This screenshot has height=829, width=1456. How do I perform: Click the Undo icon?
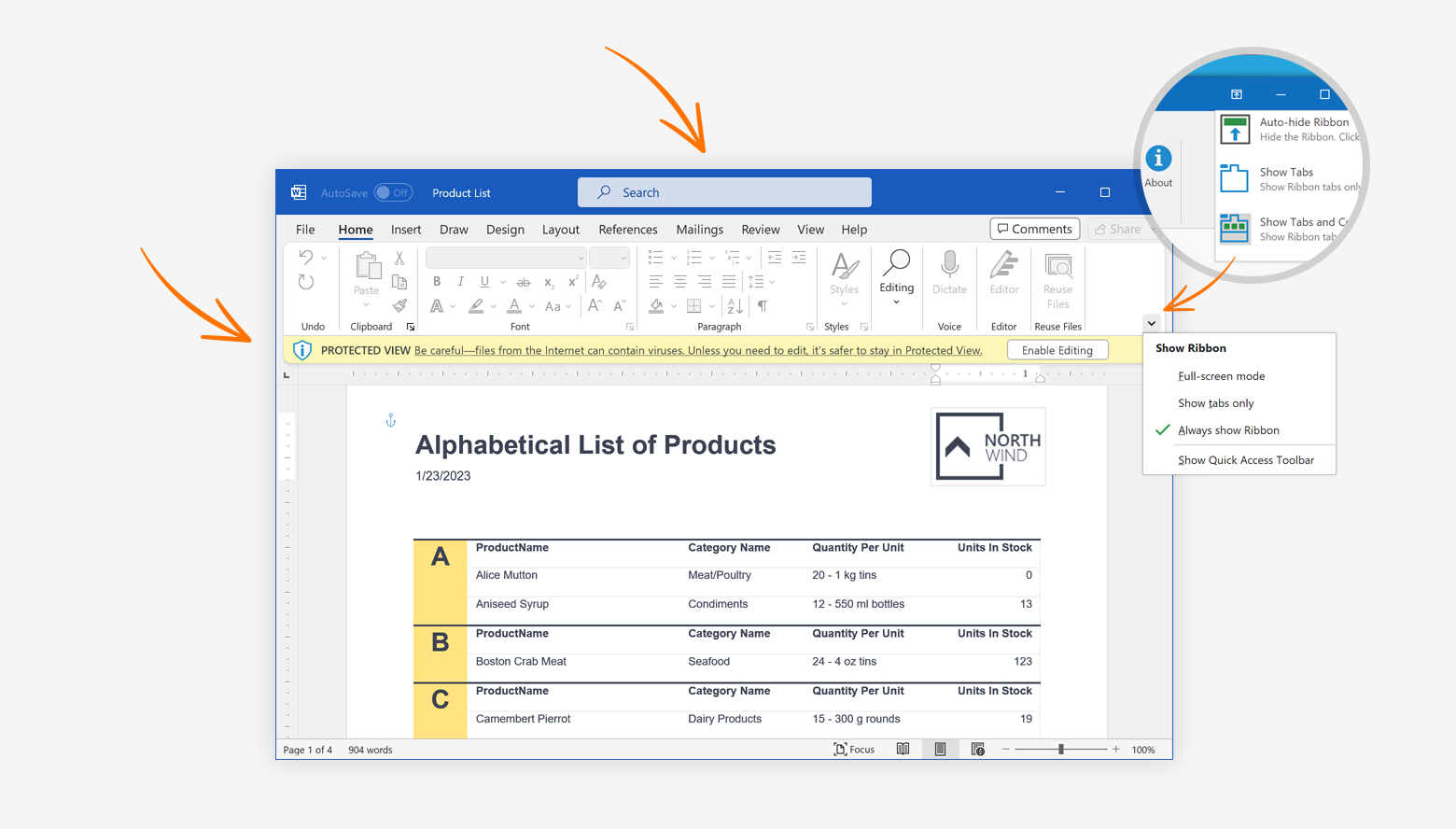[x=305, y=257]
